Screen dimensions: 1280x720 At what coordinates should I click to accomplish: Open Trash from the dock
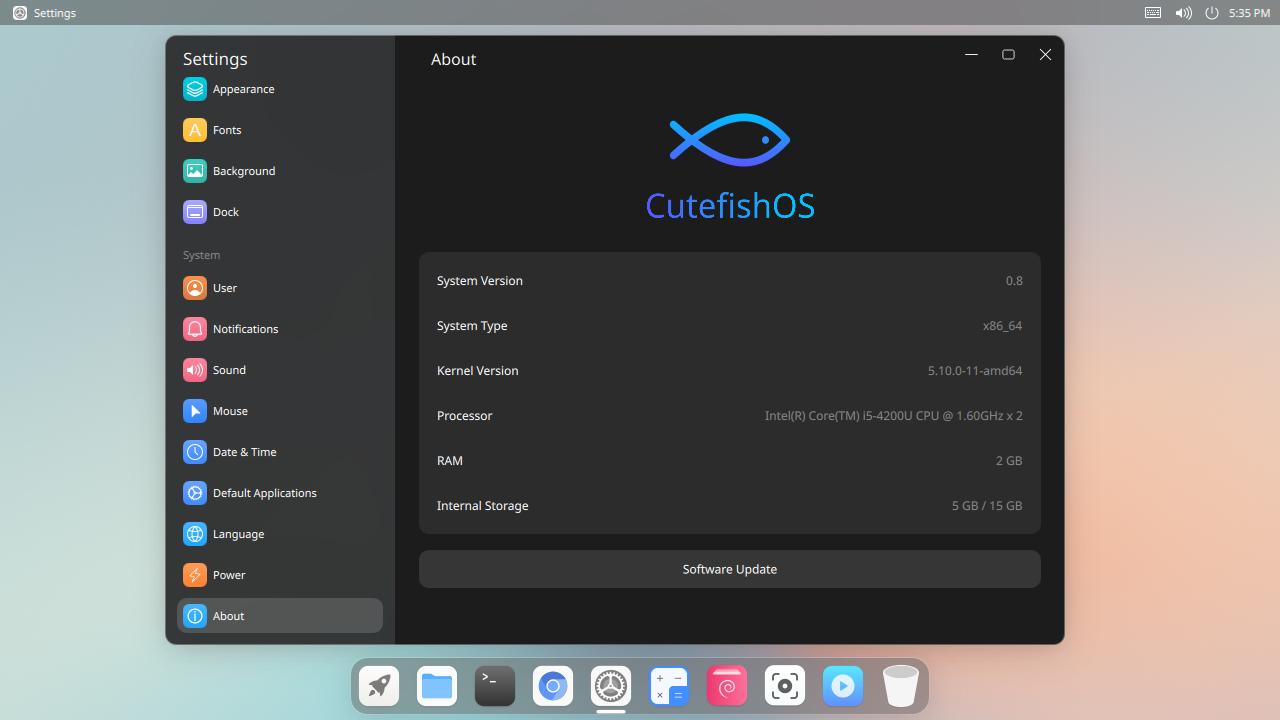pyautogui.click(x=901, y=686)
